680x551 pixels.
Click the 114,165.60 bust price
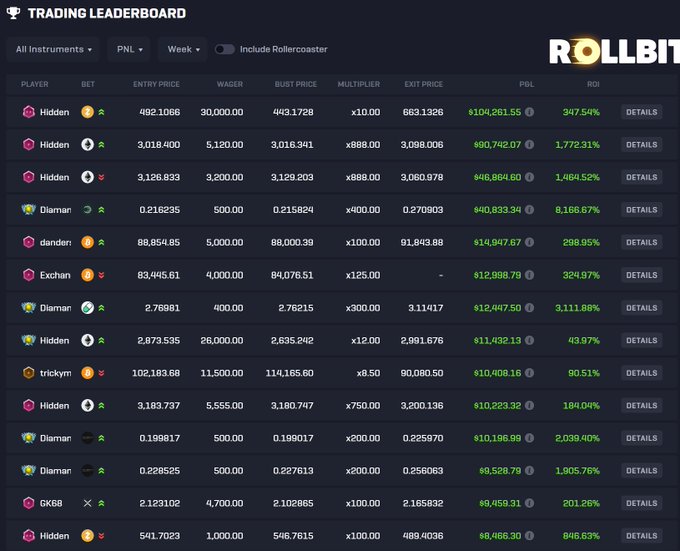pyautogui.click(x=289, y=373)
